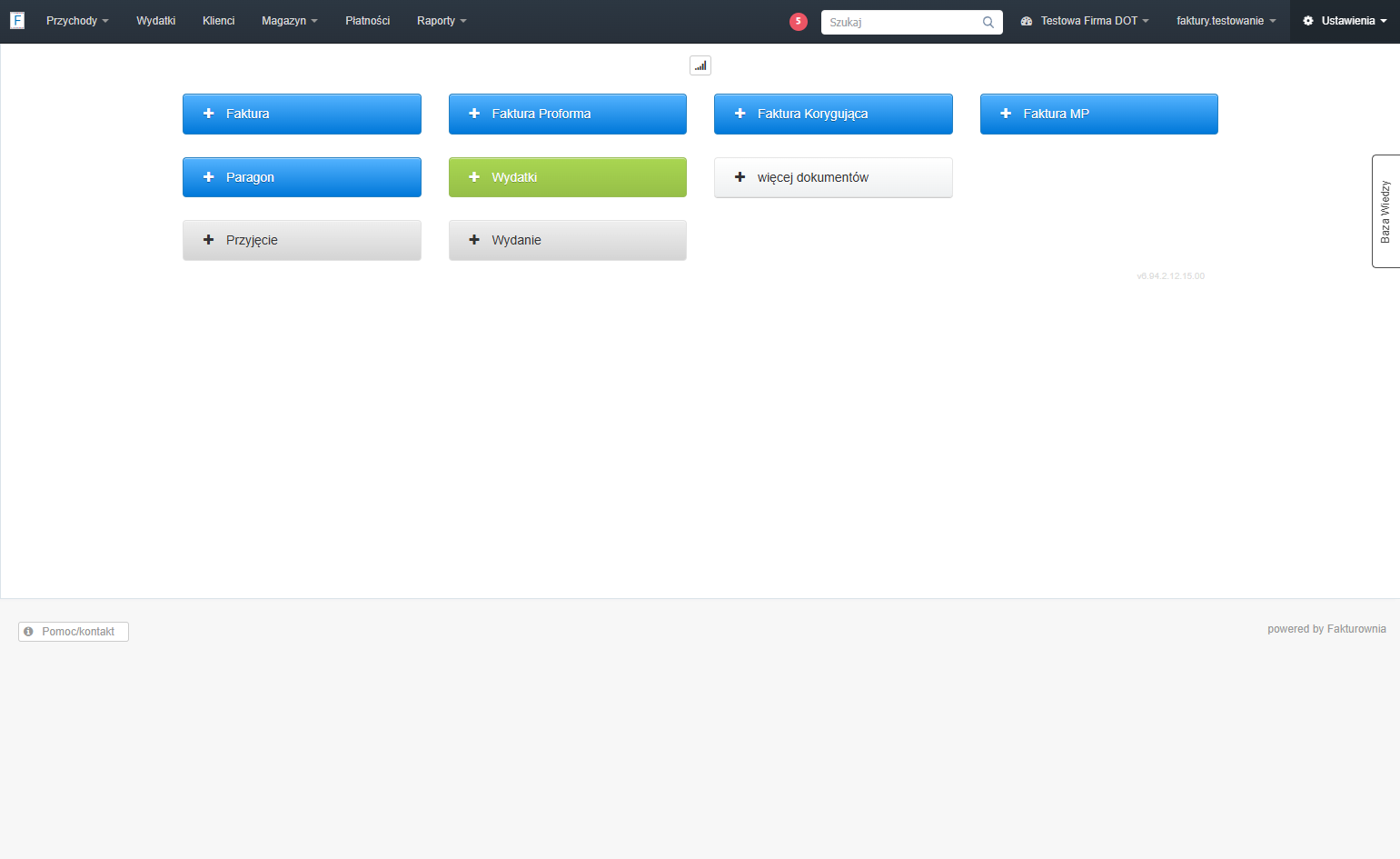This screenshot has height=859, width=1400.
Task: Create a new Faktura Proforma
Action: [568, 114]
